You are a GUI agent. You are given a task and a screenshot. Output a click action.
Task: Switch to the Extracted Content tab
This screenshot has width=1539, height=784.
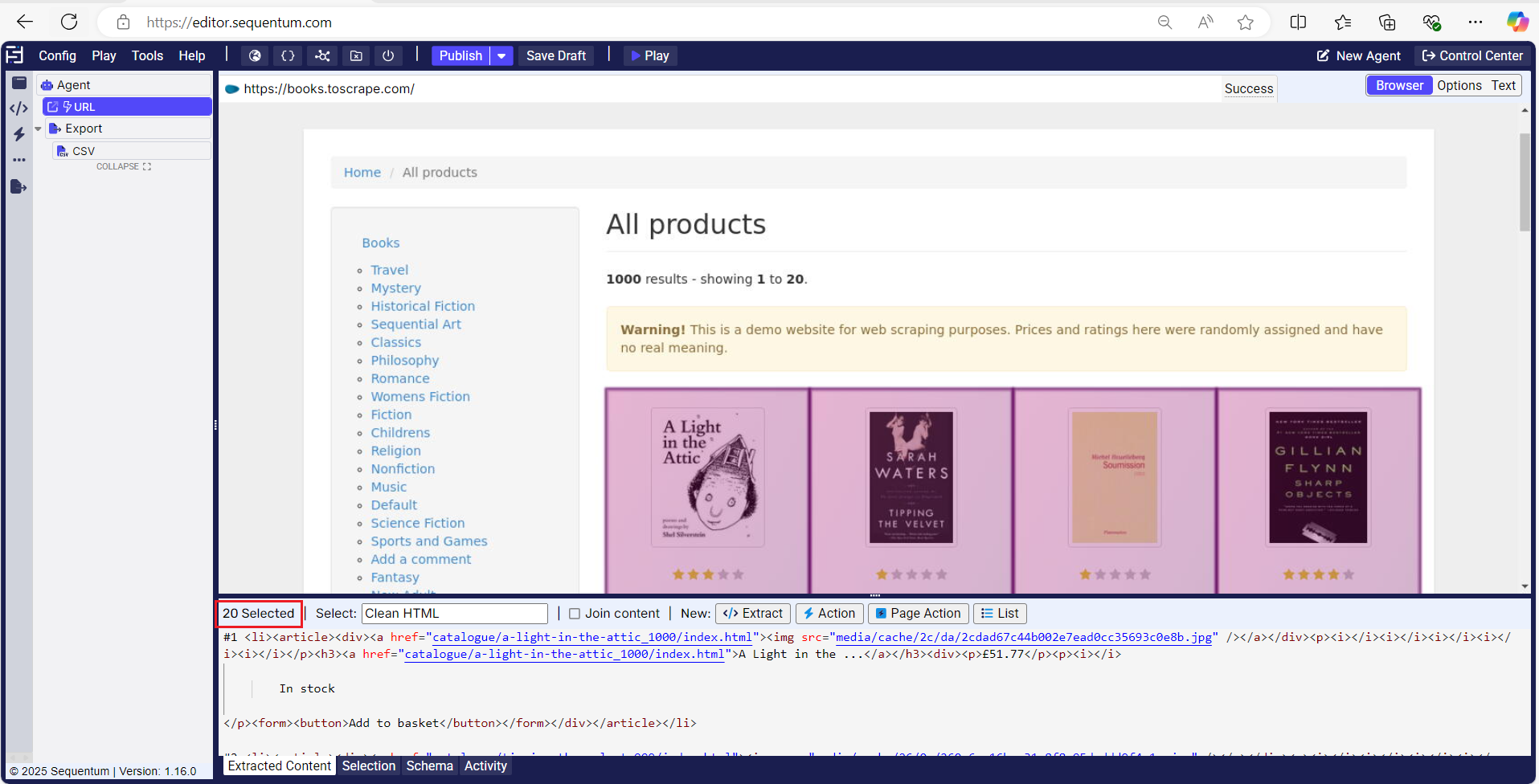[x=279, y=766]
